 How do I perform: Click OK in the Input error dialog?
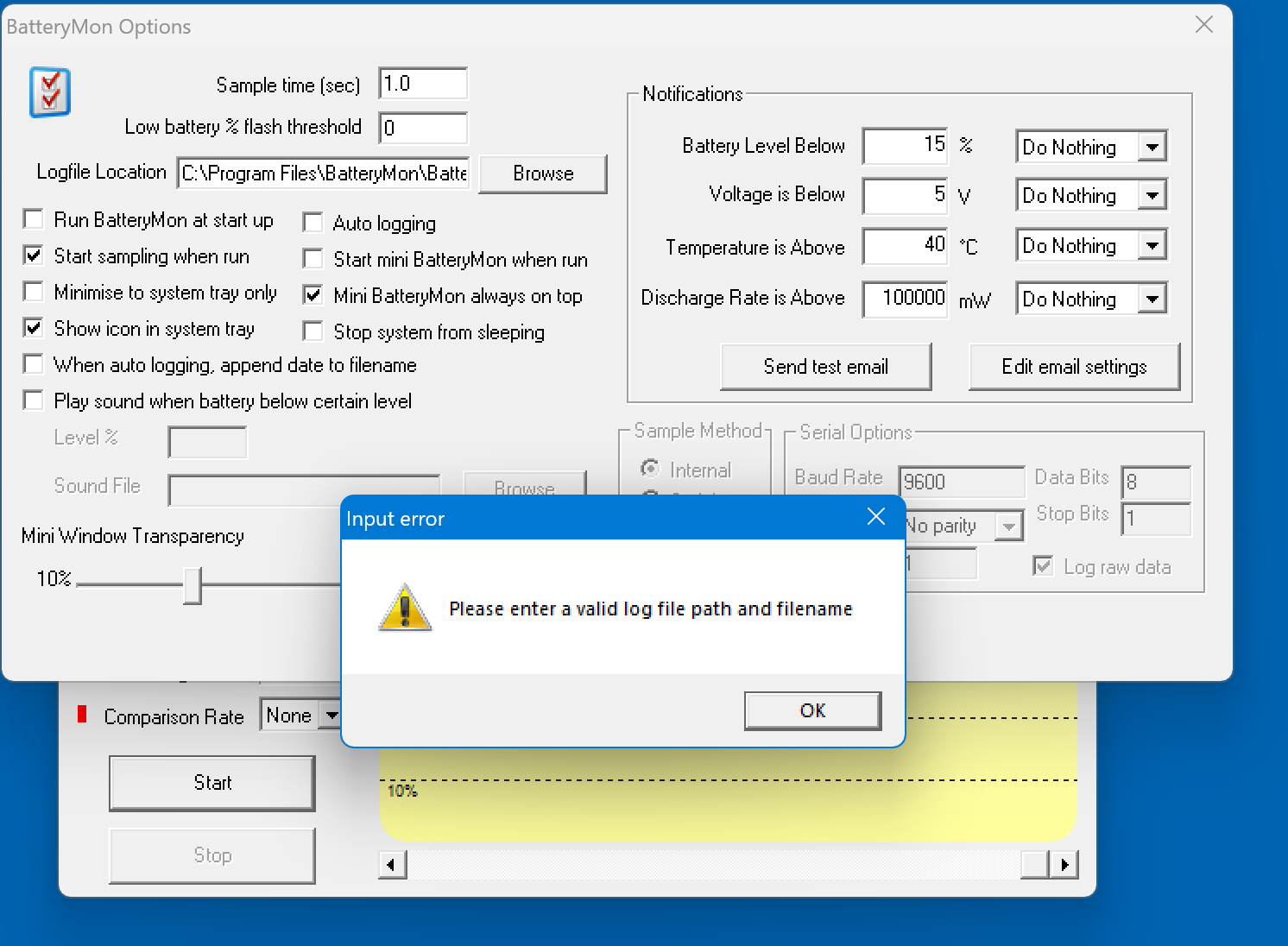click(x=812, y=710)
